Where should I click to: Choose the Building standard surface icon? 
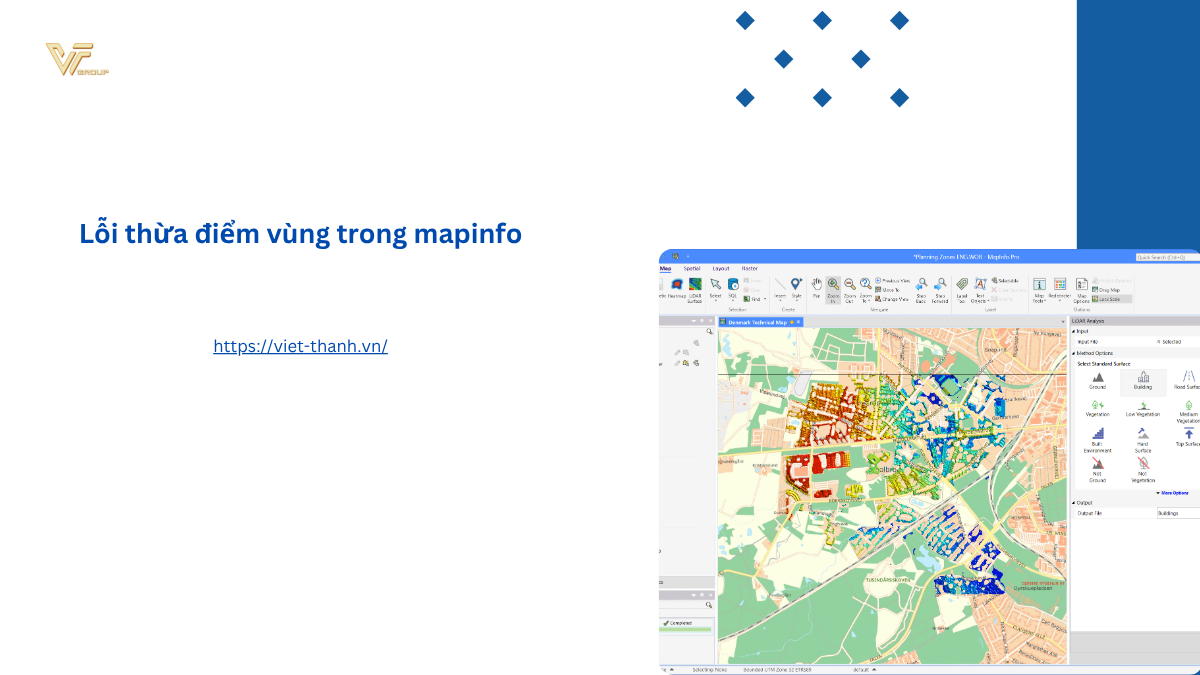point(1143,379)
